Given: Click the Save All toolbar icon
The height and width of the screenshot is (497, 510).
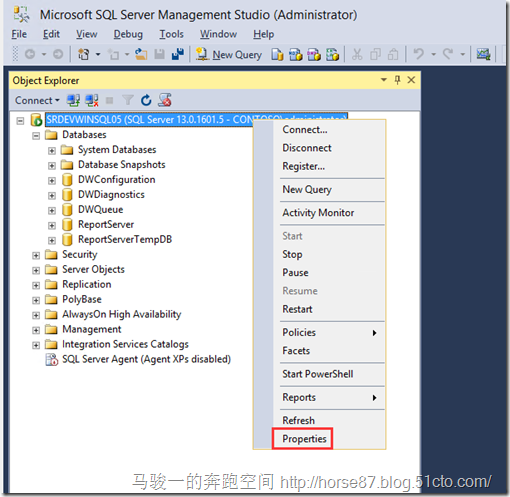Looking at the screenshot, I should (178, 54).
